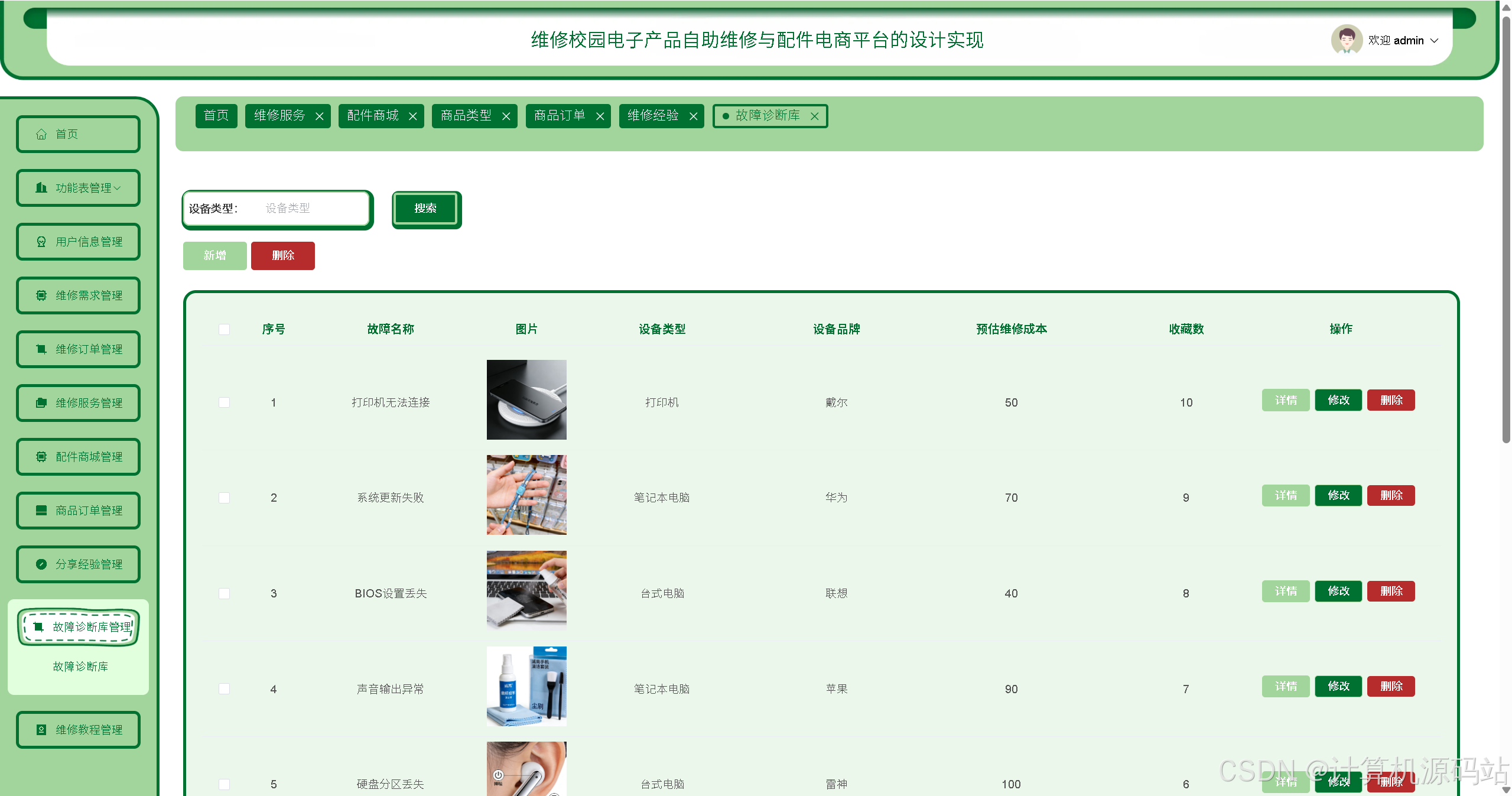Switch to the 维修经验 tab
This screenshot has width=1512, height=796.
coord(653,116)
